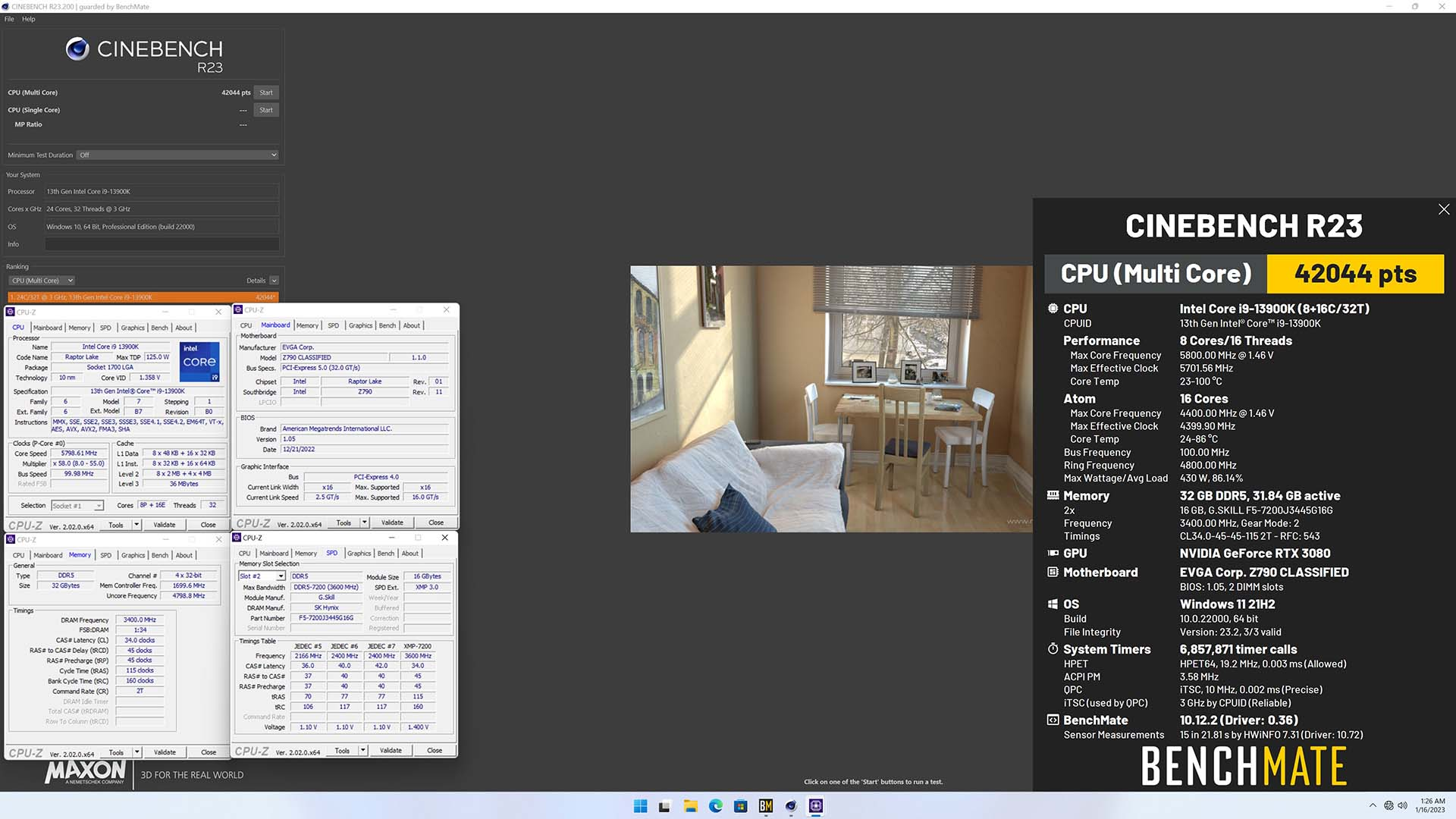Start the CPU (Multi Core) test
This screenshot has height=819, width=1456.
click(x=266, y=93)
